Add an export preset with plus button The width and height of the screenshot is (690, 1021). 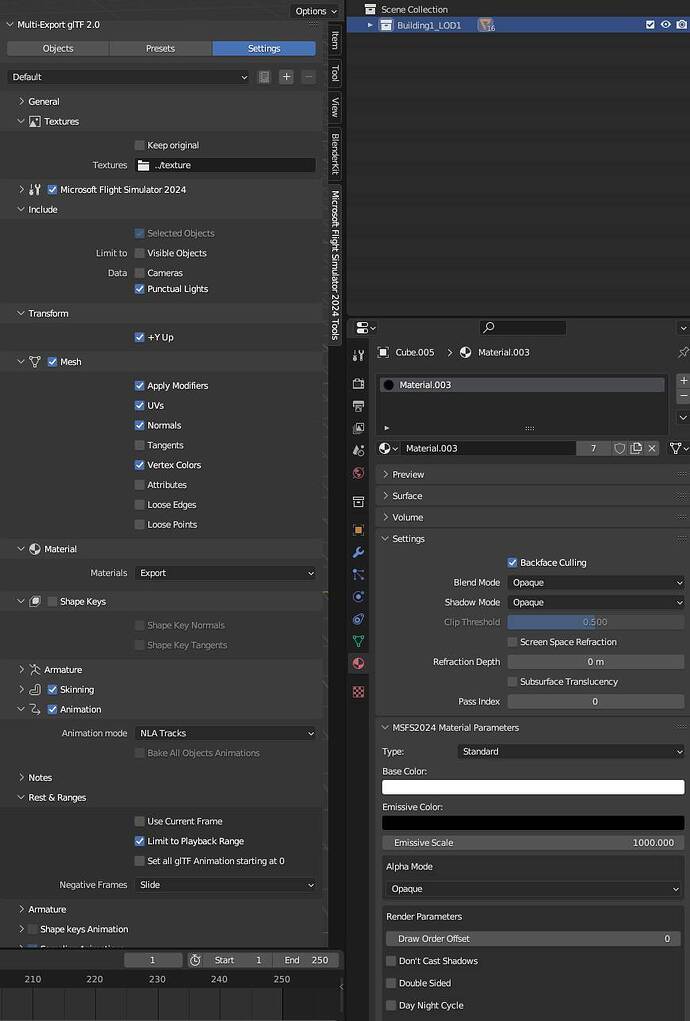286,77
